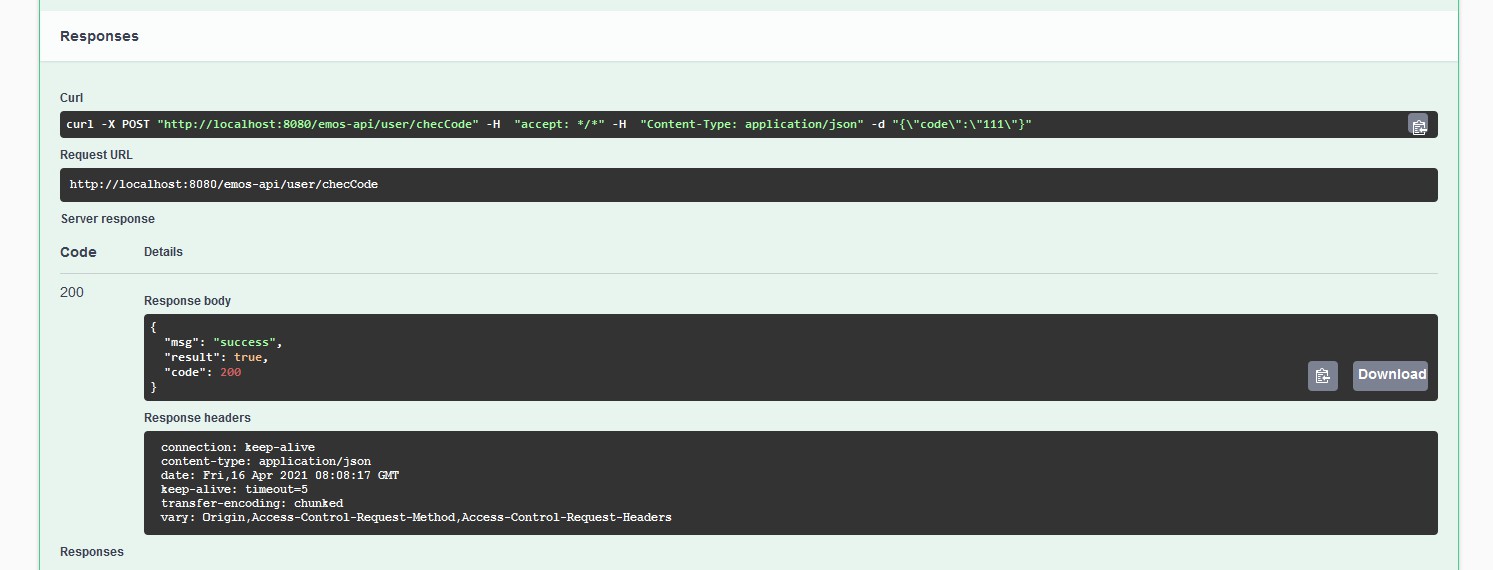Click the "msg": "success" line

223,343
